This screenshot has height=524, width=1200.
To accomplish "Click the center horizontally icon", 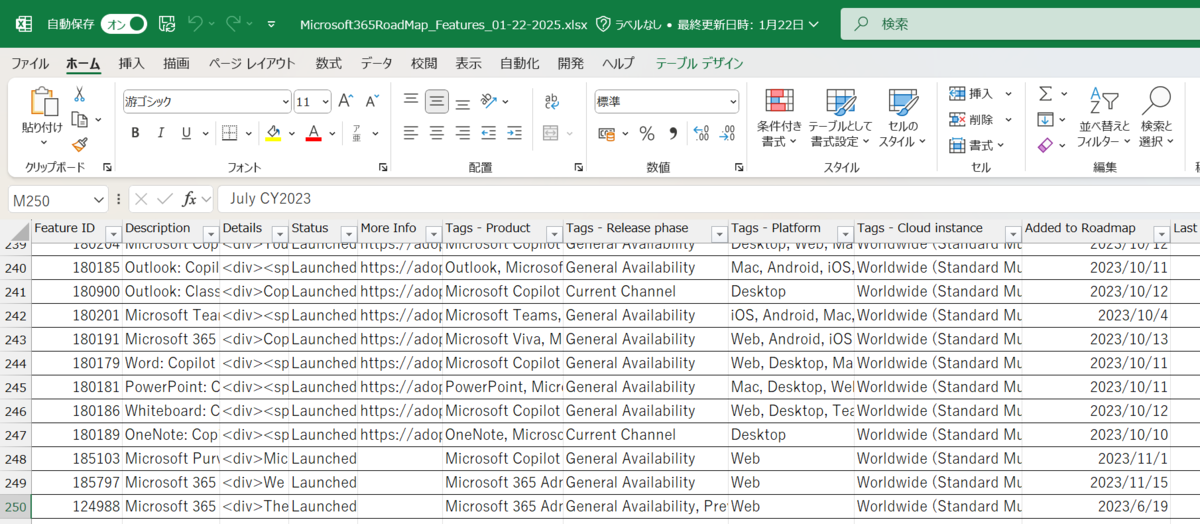I will tap(437, 133).
